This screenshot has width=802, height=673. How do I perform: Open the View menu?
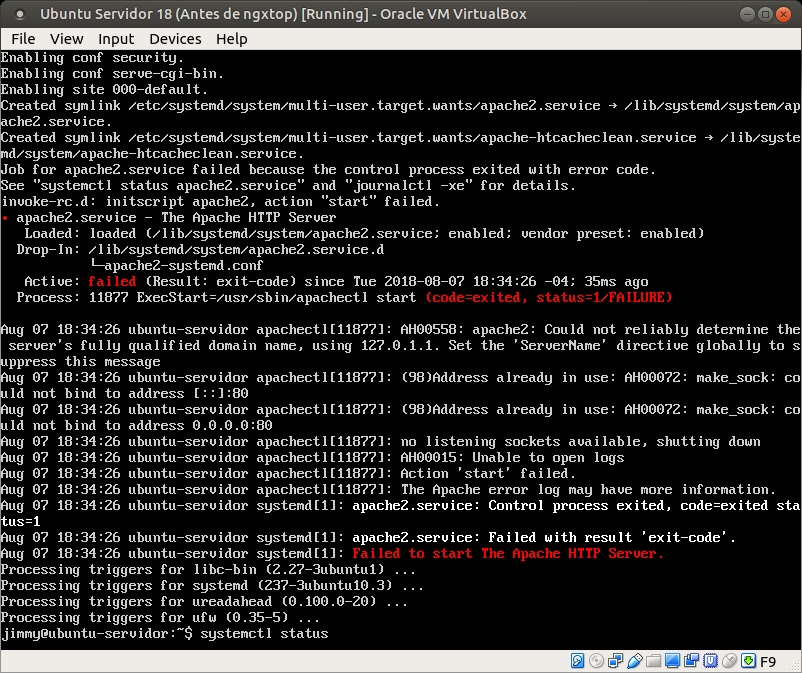coord(67,38)
